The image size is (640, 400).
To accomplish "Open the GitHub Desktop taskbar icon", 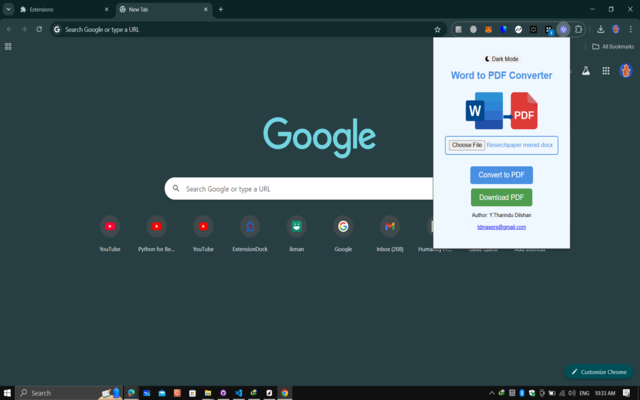I will pos(223,393).
